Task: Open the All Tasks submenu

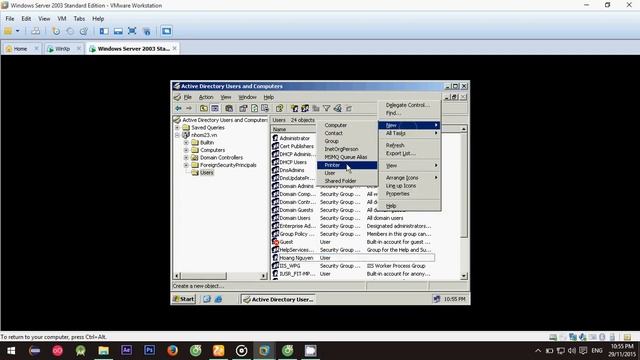Action: (409, 133)
